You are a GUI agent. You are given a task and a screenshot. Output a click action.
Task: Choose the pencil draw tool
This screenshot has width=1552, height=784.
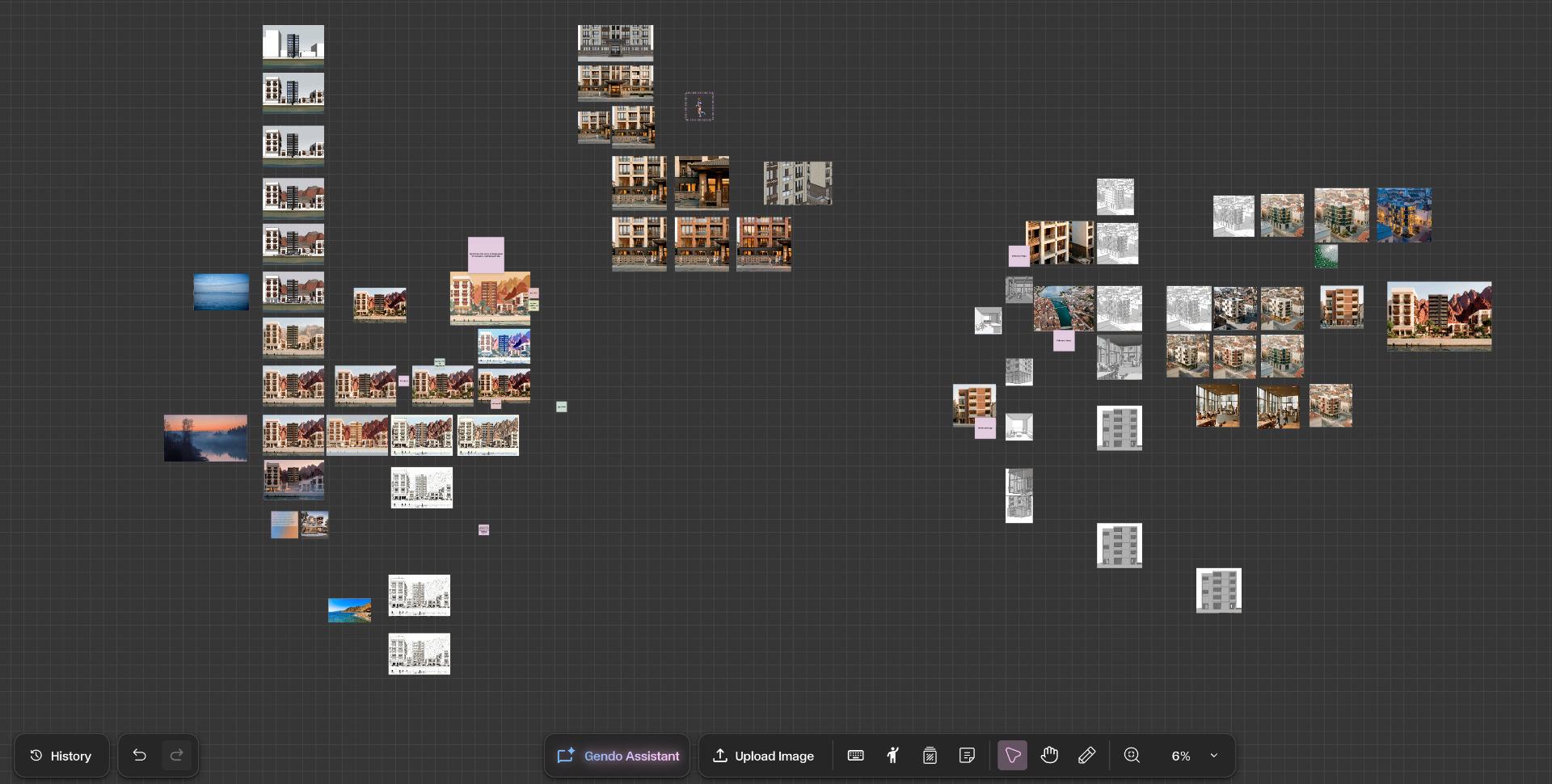[1087, 756]
